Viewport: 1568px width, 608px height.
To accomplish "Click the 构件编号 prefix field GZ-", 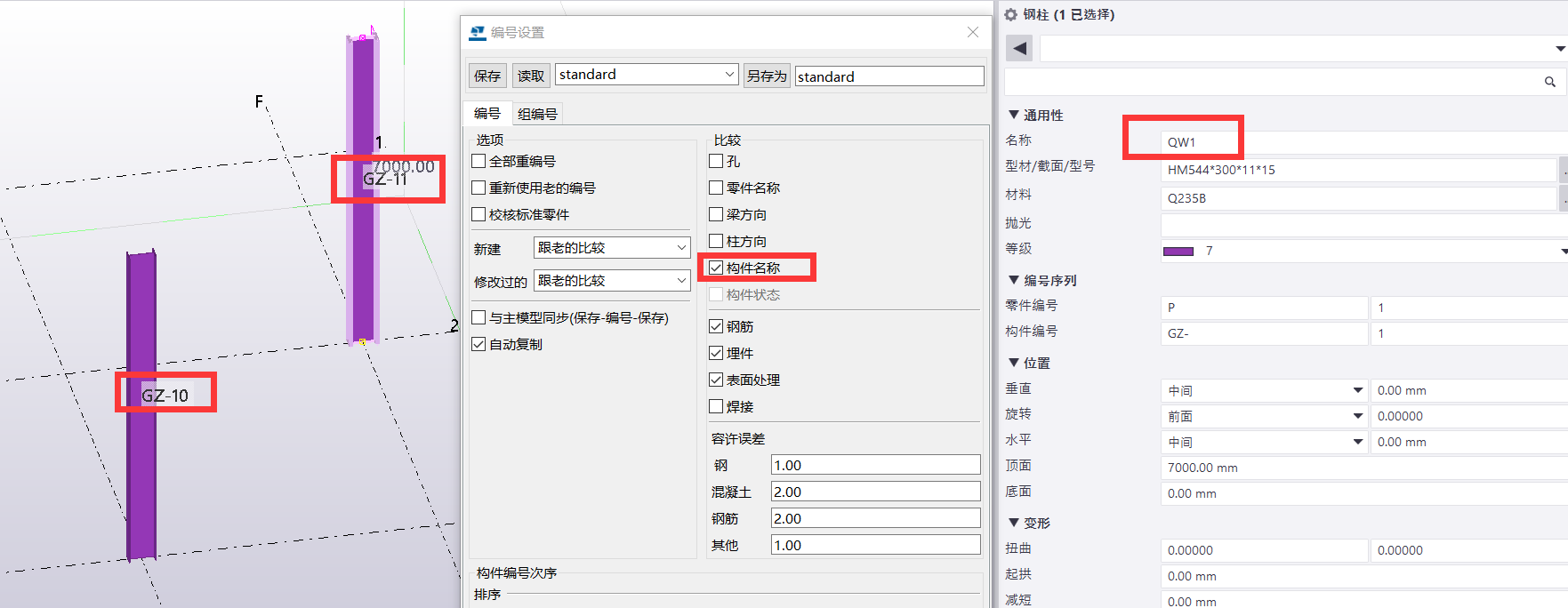I will [x=1264, y=333].
